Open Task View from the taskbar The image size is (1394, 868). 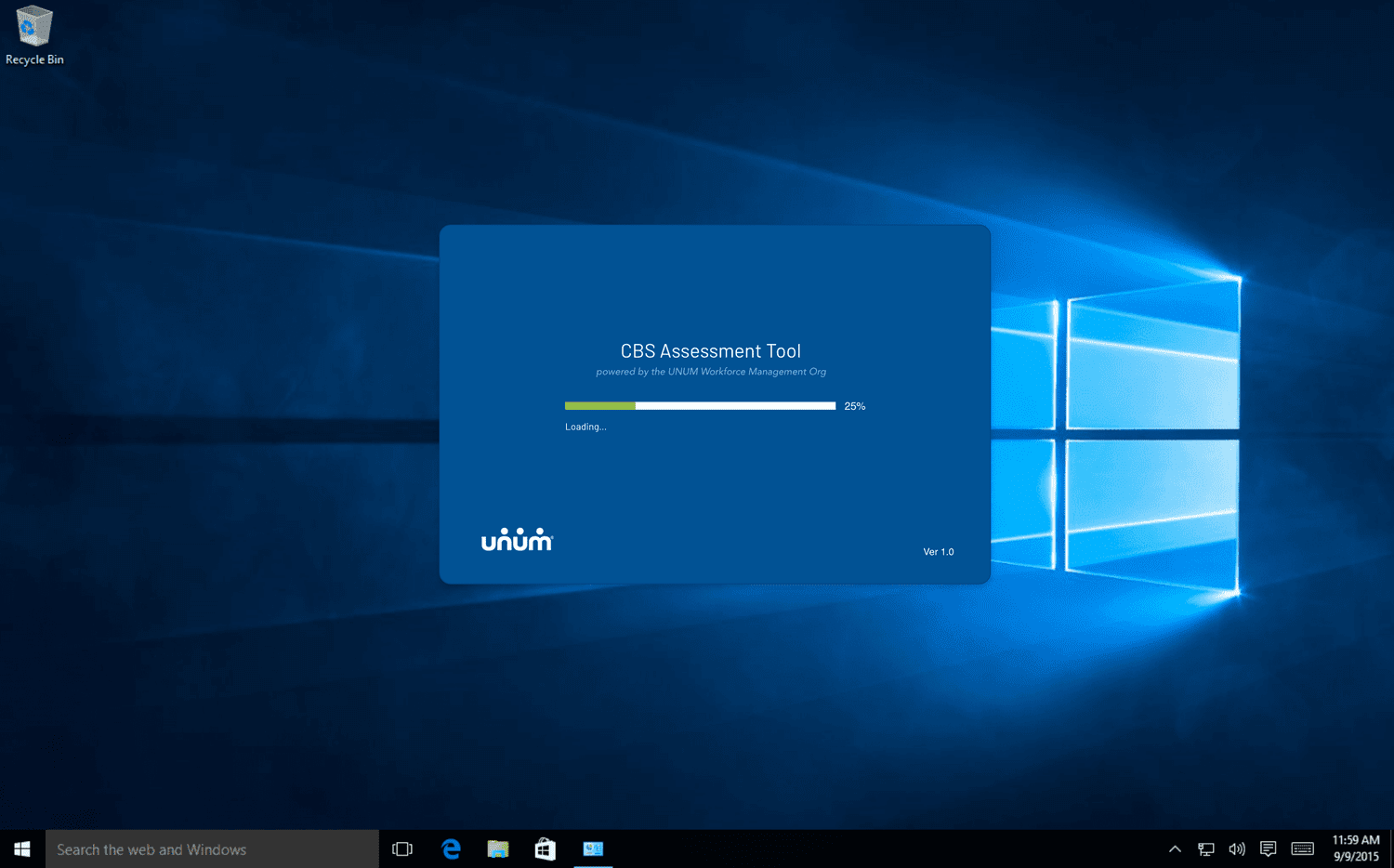[402, 848]
